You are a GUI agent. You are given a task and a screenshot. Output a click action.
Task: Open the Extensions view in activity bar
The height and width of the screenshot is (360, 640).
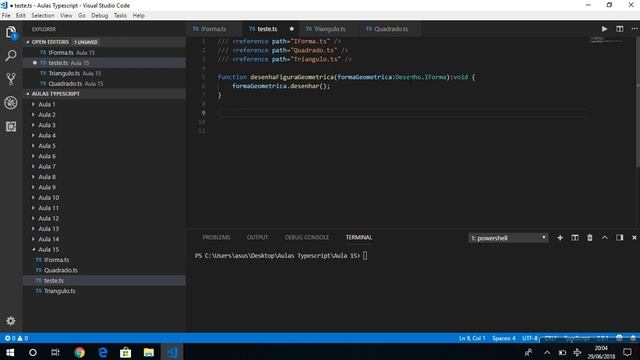pyautogui.click(x=11, y=126)
